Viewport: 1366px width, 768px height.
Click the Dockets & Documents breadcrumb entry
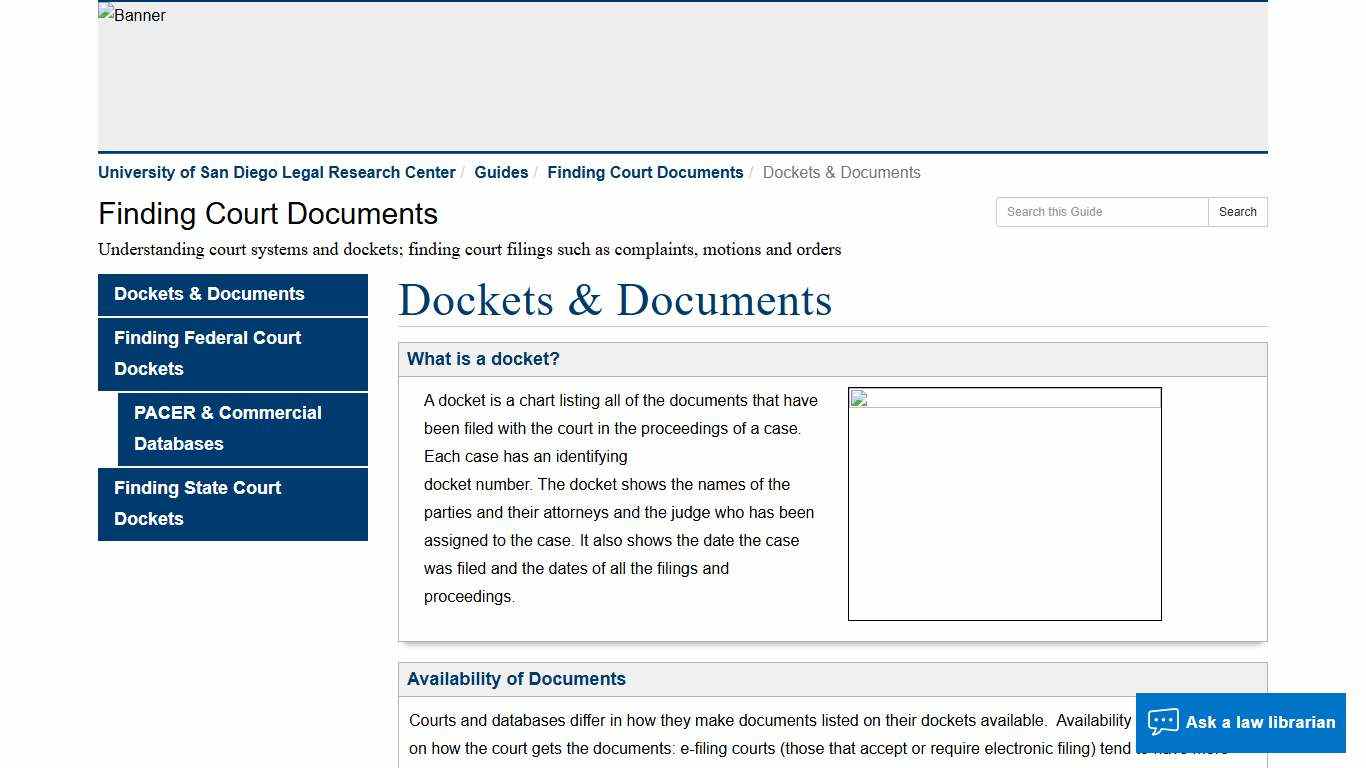pyautogui.click(x=841, y=172)
